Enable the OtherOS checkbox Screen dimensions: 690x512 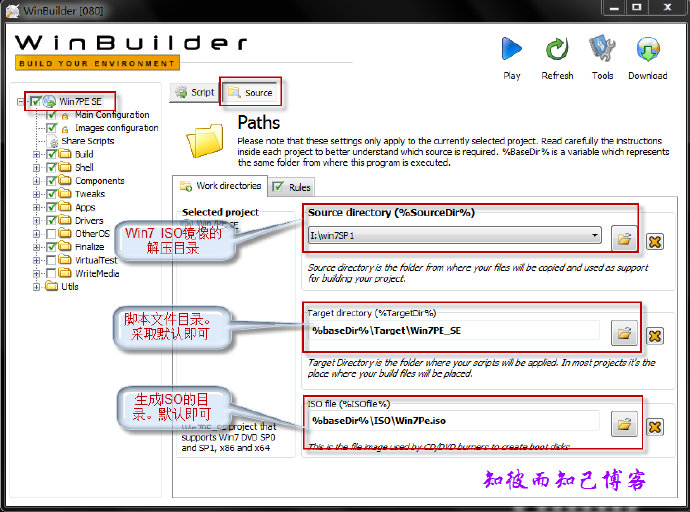pos(51,233)
